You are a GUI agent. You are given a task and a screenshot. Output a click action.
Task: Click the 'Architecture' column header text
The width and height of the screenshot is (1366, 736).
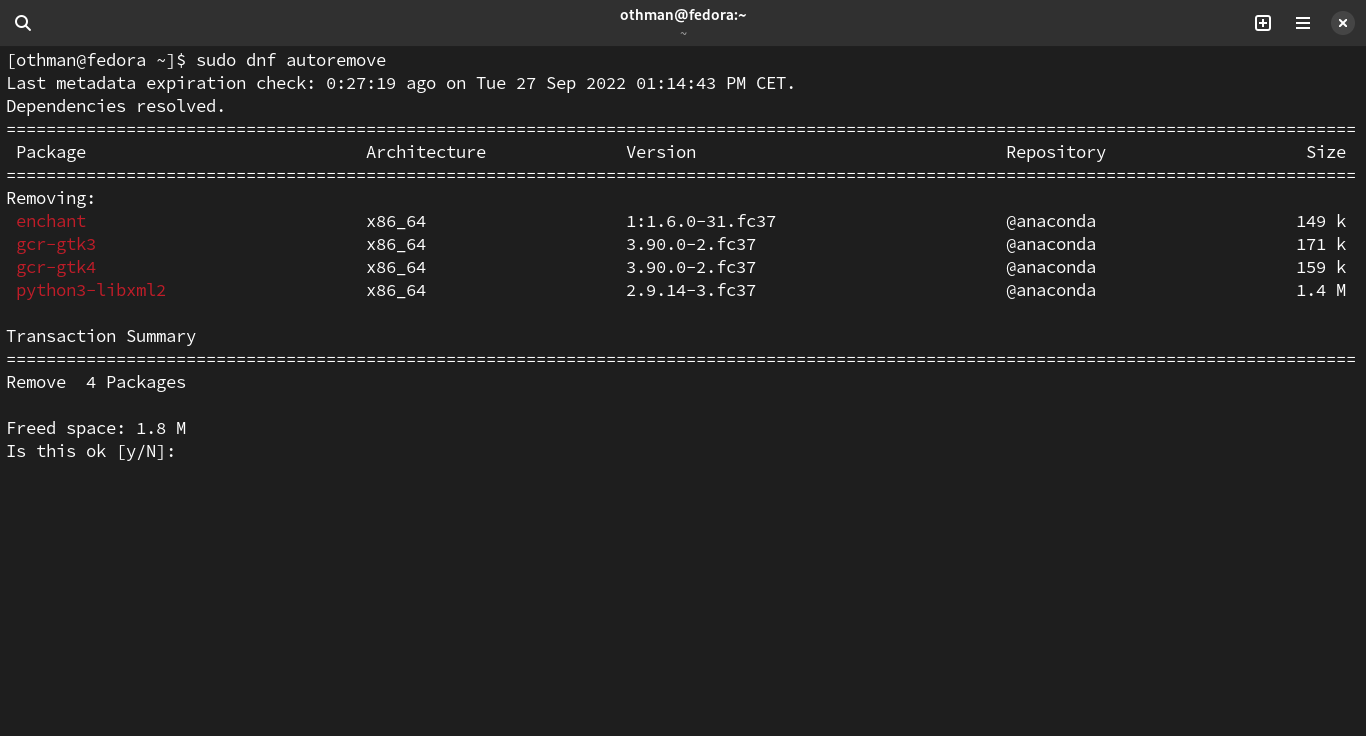coord(426,152)
